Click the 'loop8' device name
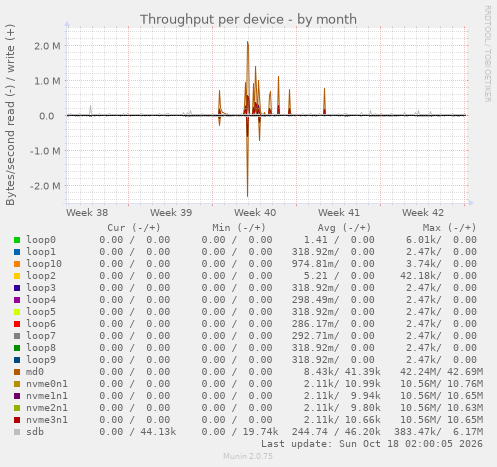Image resolution: width=497 pixels, height=467 pixels. pos(41,348)
